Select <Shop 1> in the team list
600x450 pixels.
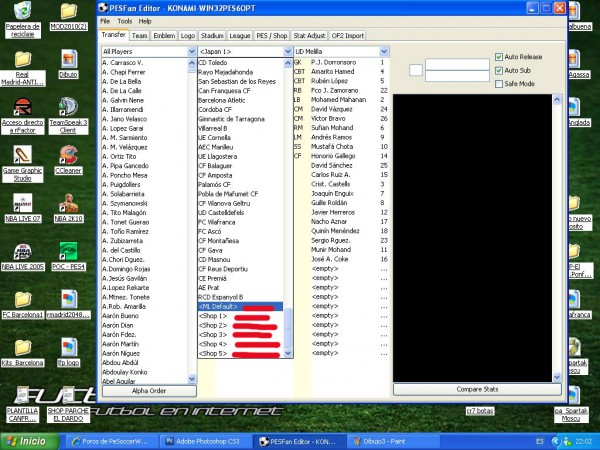tap(240, 316)
